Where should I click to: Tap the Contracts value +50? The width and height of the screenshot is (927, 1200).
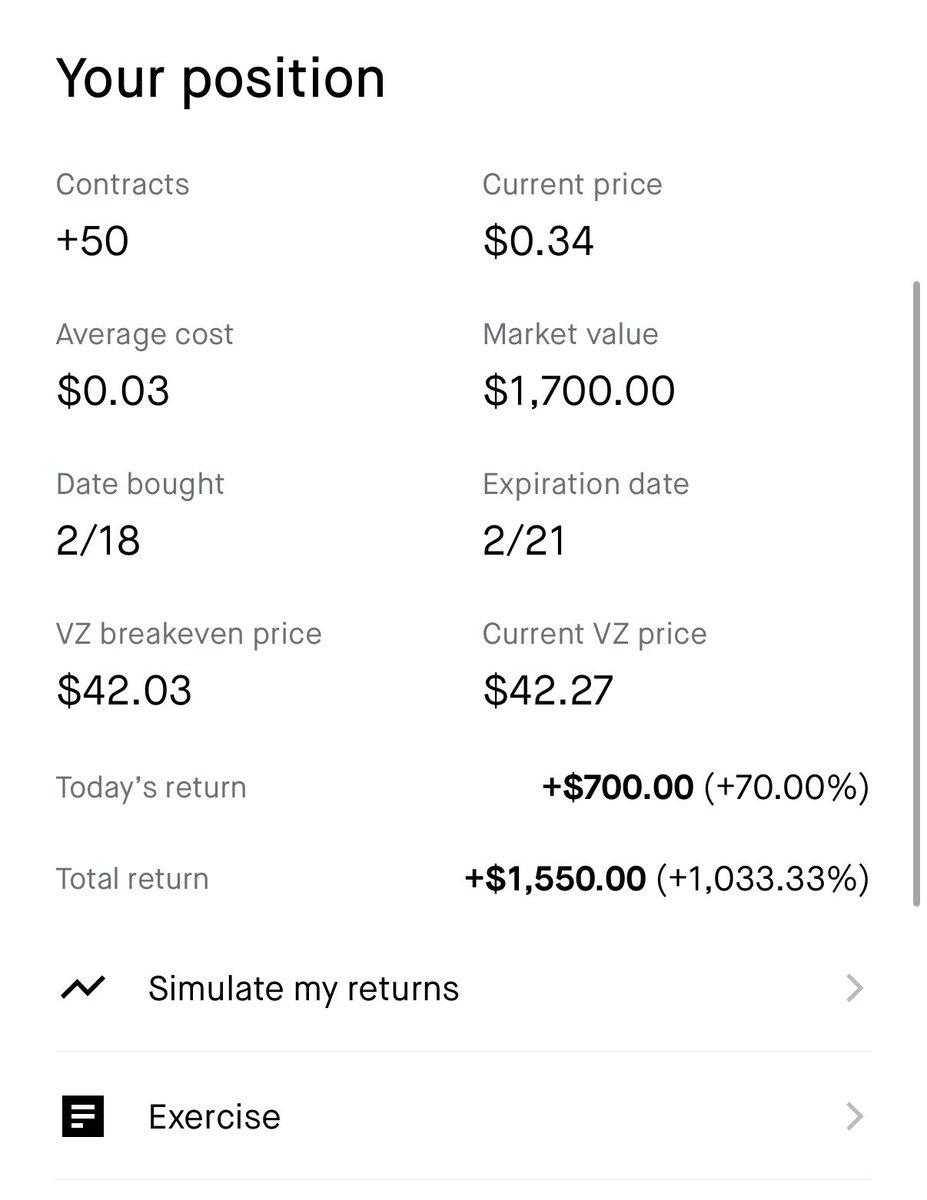[x=93, y=241]
